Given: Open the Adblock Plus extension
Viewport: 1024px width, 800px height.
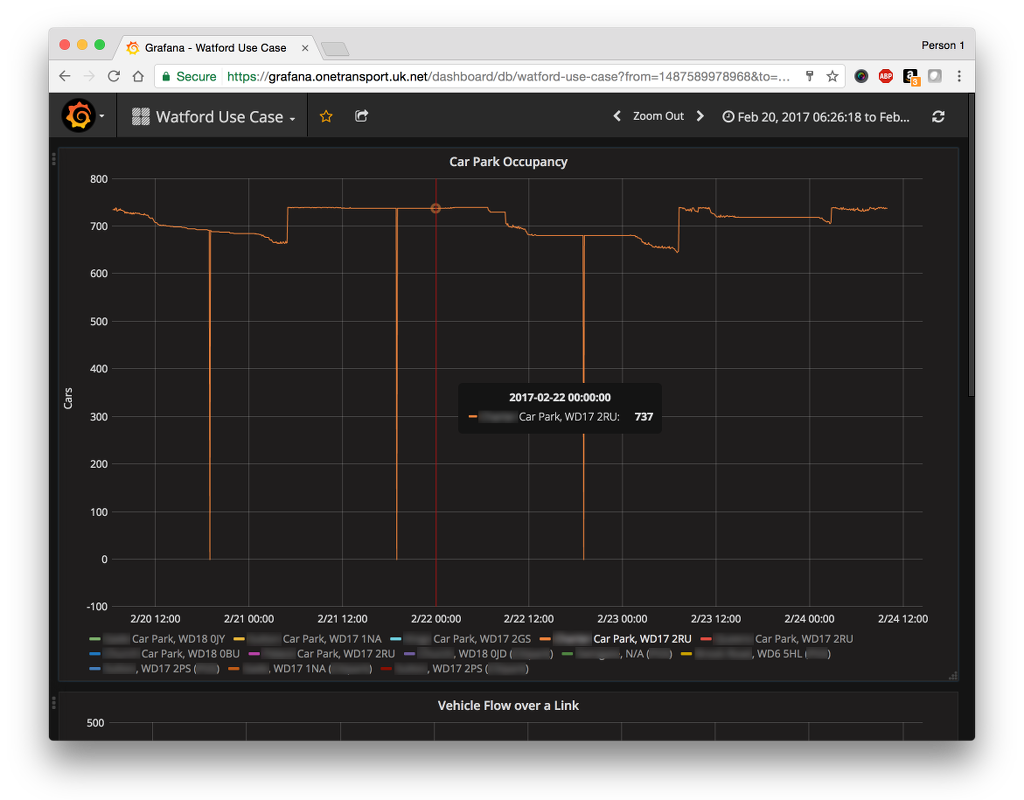Looking at the screenshot, I should (x=886, y=76).
